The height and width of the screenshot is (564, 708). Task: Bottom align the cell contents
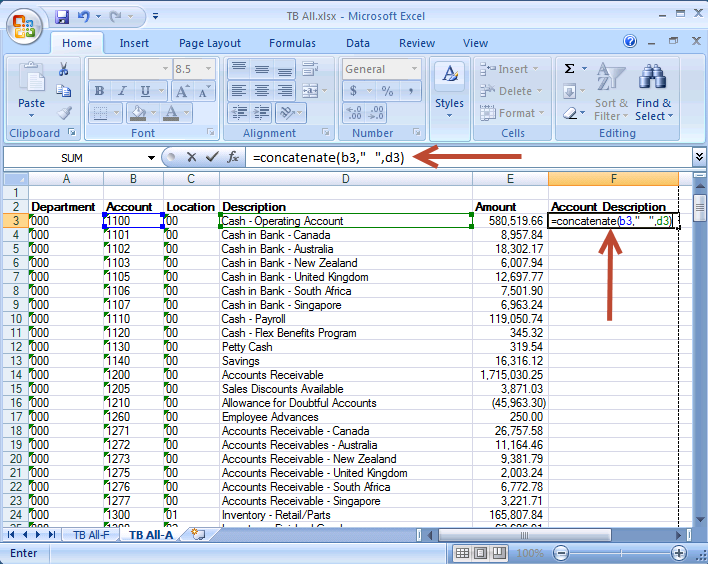point(284,68)
